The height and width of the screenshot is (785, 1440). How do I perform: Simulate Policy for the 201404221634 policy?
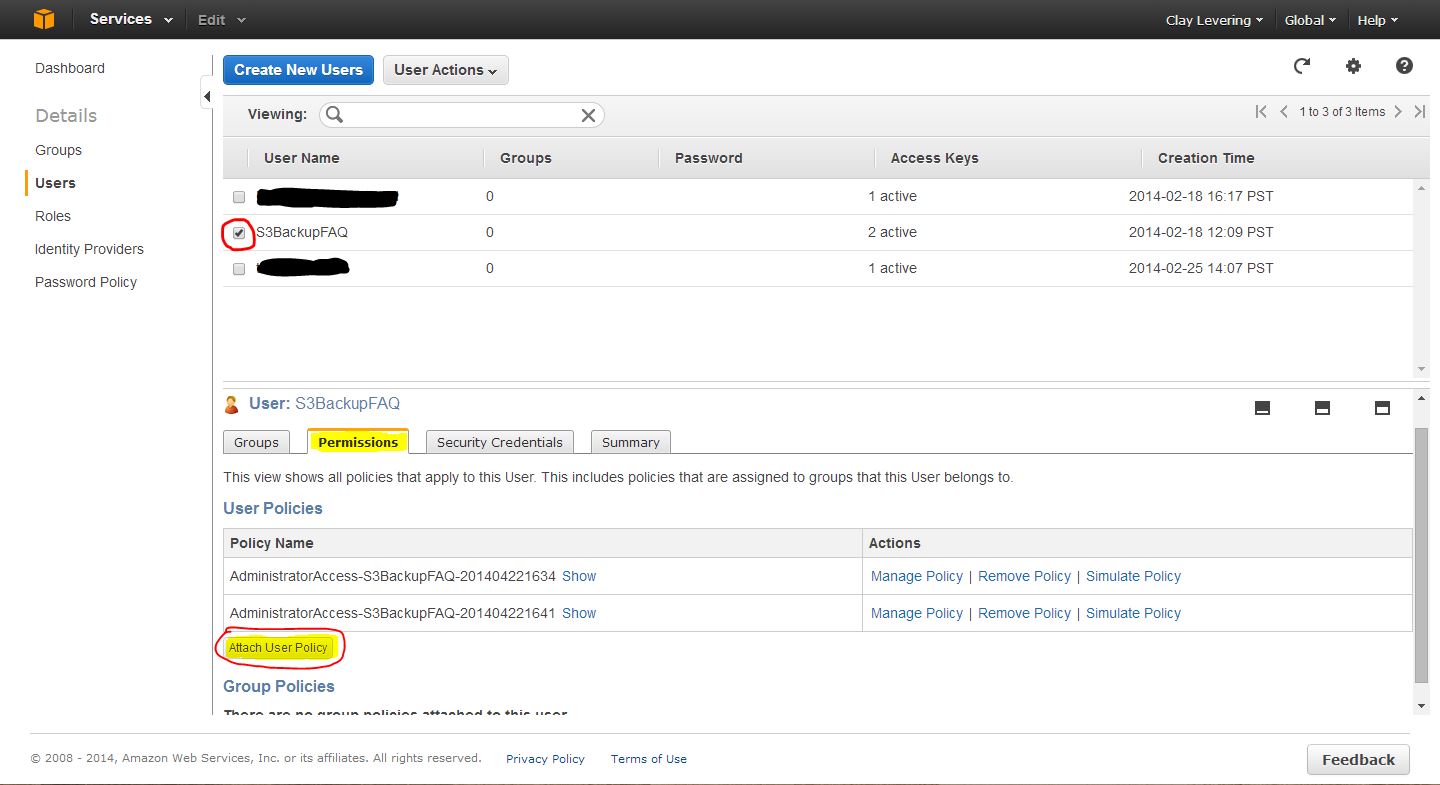click(x=1133, y=576)
